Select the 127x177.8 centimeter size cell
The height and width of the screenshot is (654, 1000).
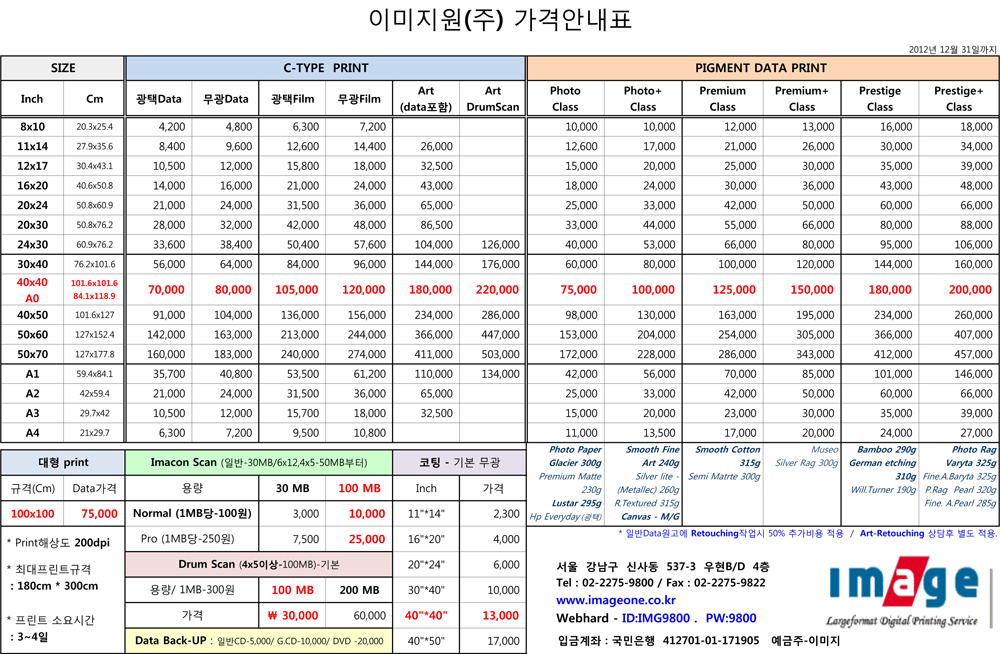coord(94,354)
